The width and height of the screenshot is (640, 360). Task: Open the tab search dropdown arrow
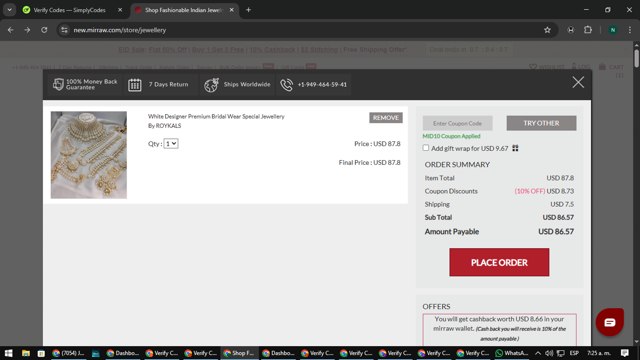click(x=9, y=10)
